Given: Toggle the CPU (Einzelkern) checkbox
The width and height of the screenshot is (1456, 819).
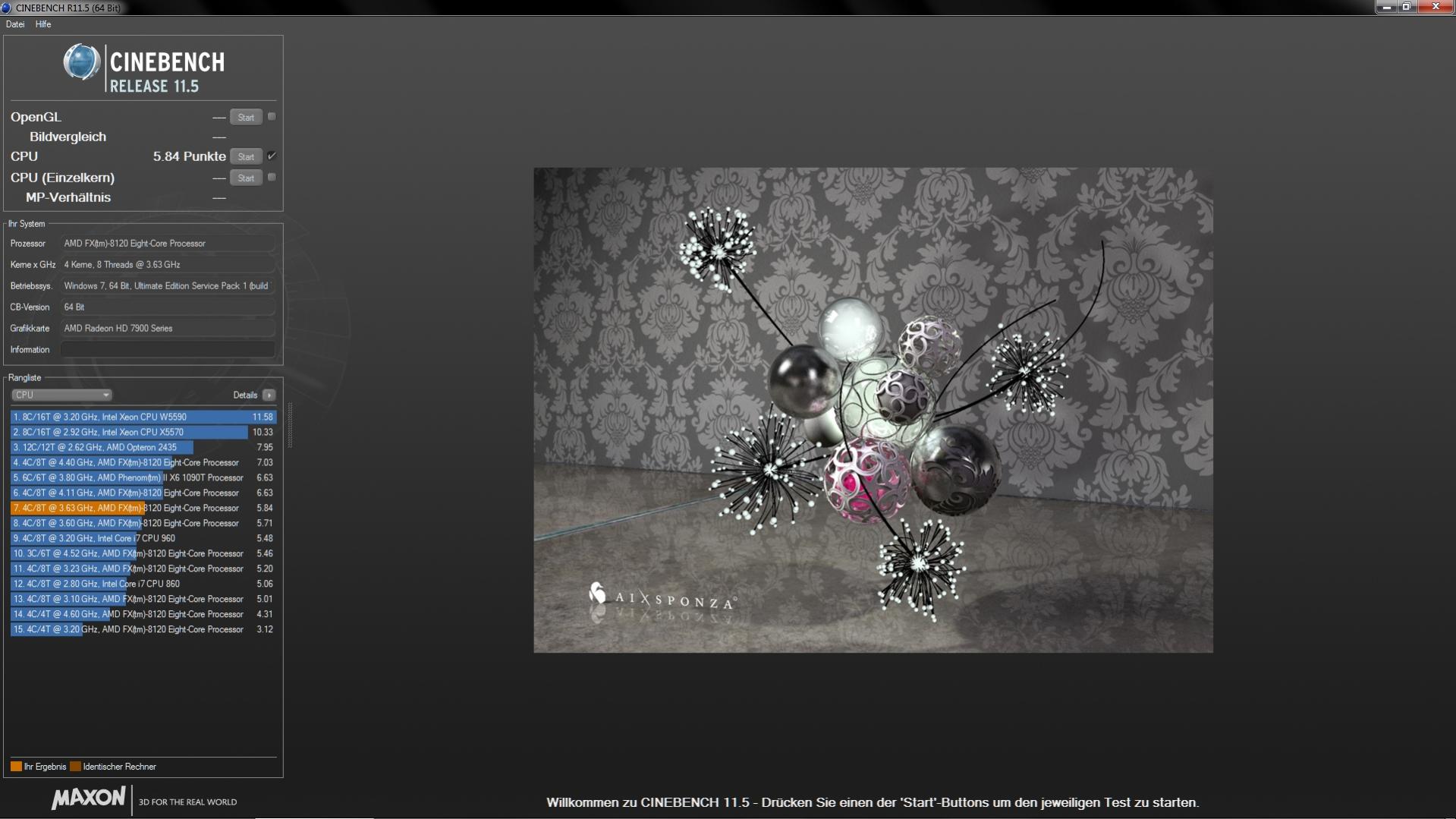Looking at the screenshot, I should coord(272,177).
